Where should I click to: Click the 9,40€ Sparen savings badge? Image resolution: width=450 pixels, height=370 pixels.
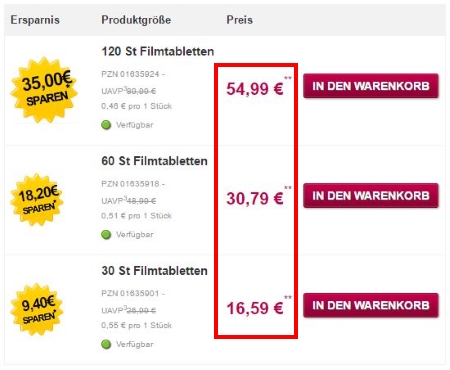point(37,309)
